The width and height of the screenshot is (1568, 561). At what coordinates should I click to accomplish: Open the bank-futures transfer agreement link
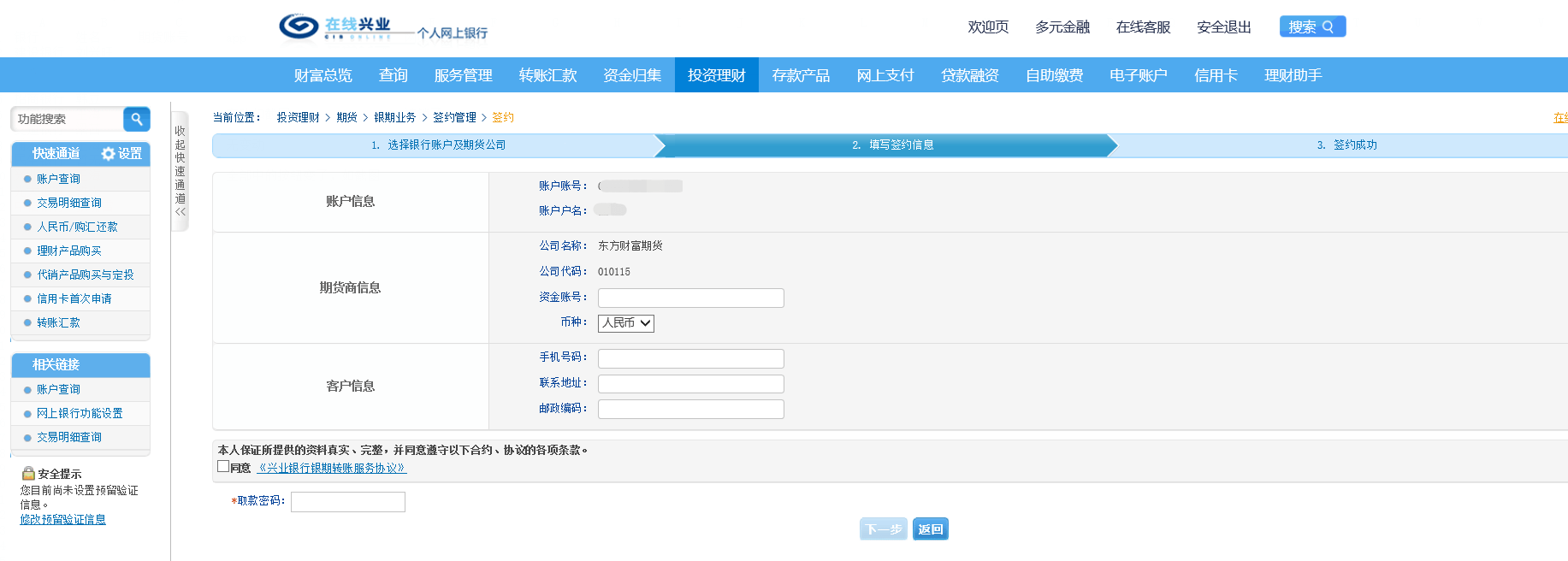(x=332, y=468)
